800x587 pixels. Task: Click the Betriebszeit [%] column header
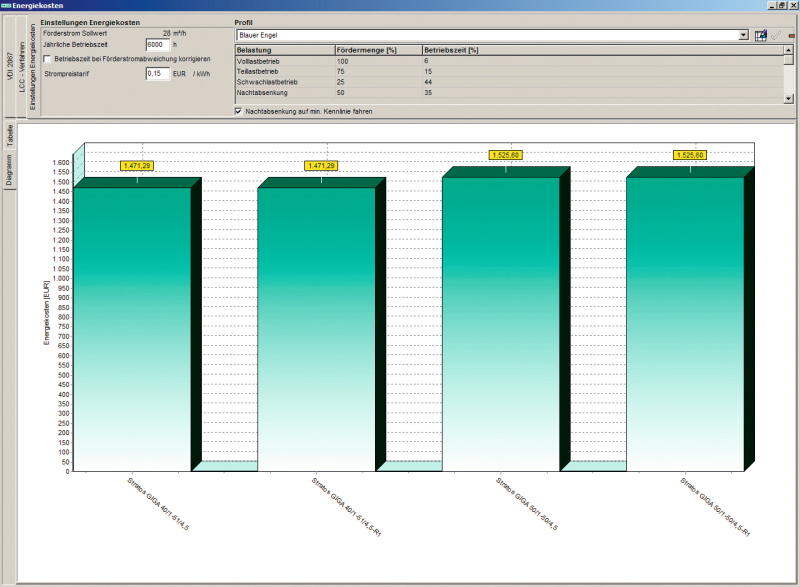click(603, 50)
